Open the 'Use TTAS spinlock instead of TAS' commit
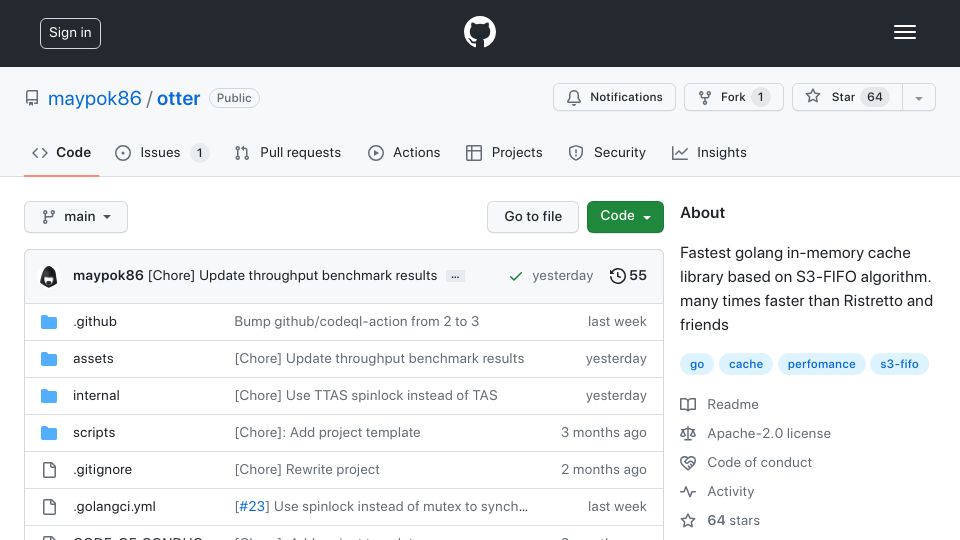The width and height of the screenshot is (960, 540). [x=366, y=396]
